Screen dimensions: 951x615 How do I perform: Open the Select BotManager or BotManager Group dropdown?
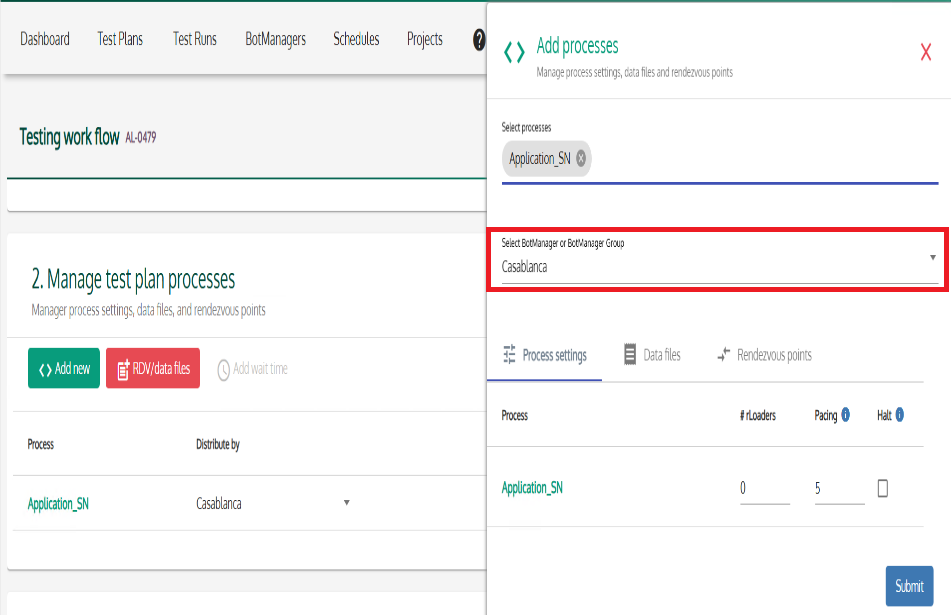coord(719,261)
